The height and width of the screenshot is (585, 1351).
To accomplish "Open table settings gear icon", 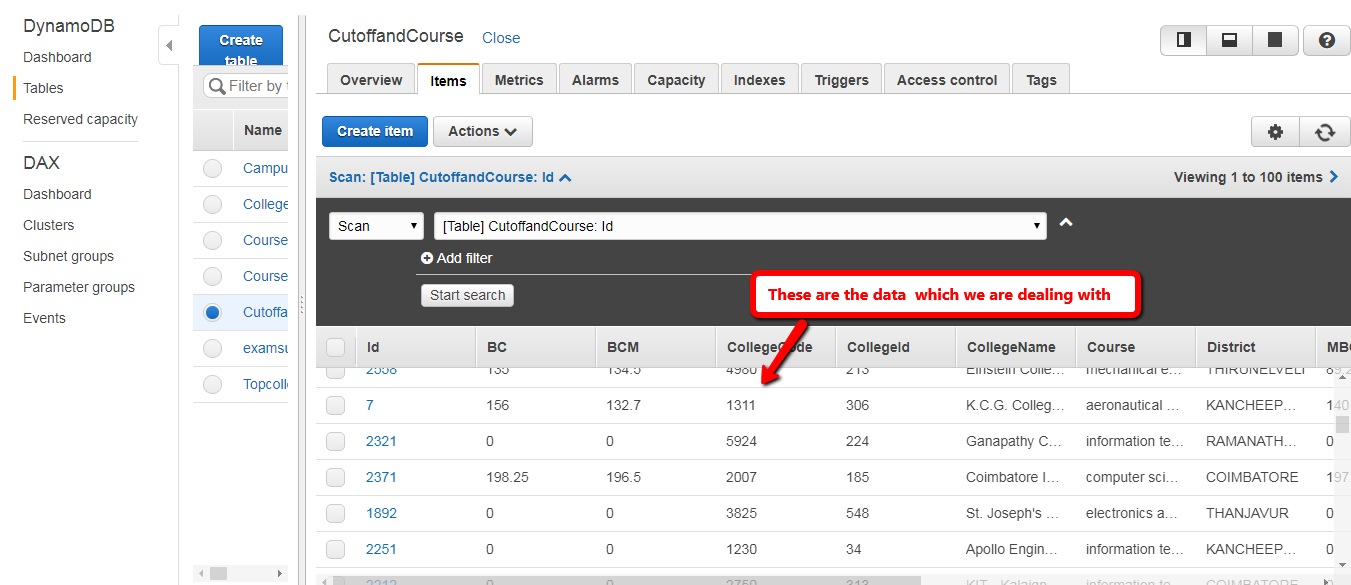I will pos(1275,132).
